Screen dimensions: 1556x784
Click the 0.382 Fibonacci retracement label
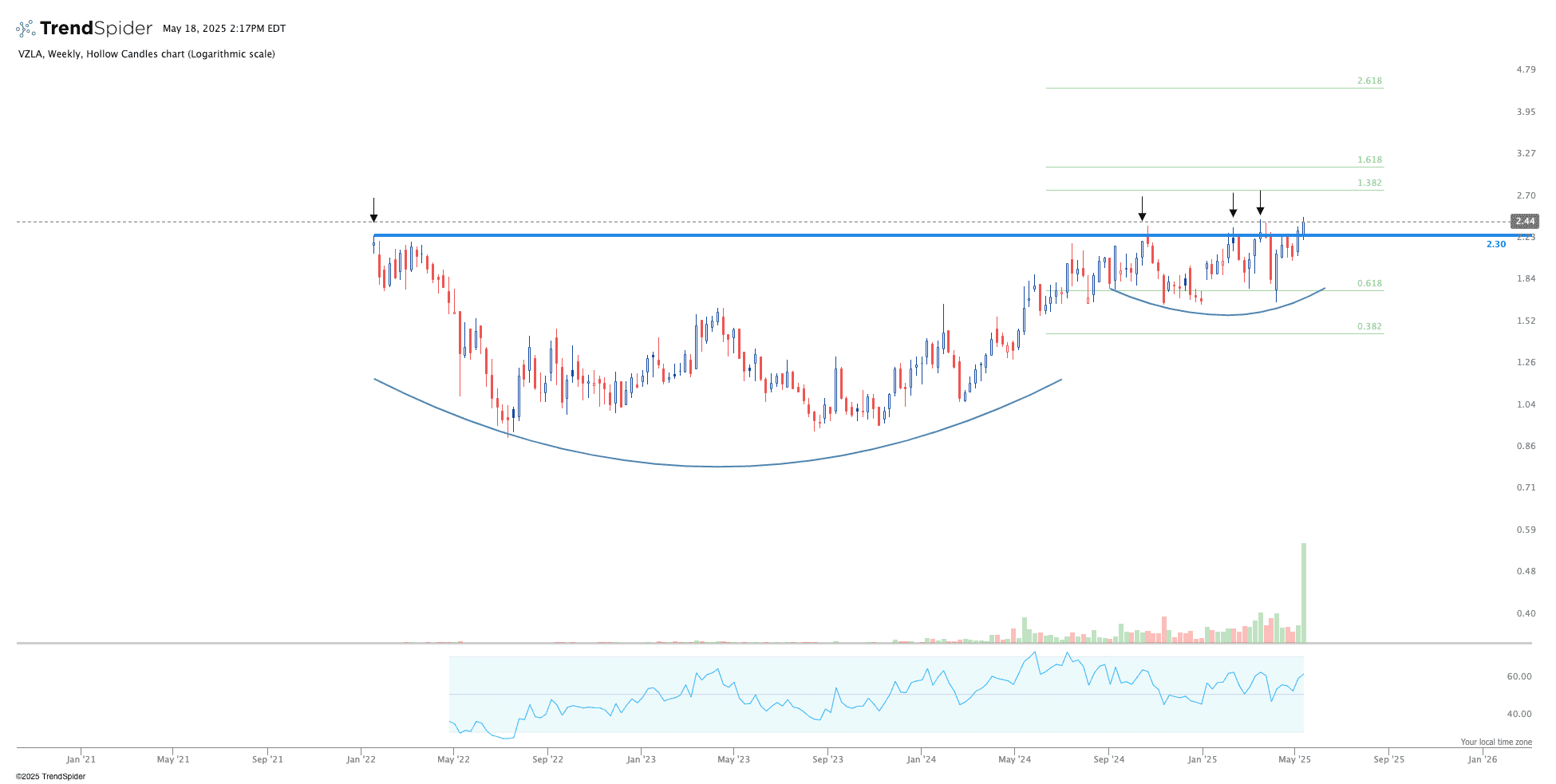(x=1369, y=327)
